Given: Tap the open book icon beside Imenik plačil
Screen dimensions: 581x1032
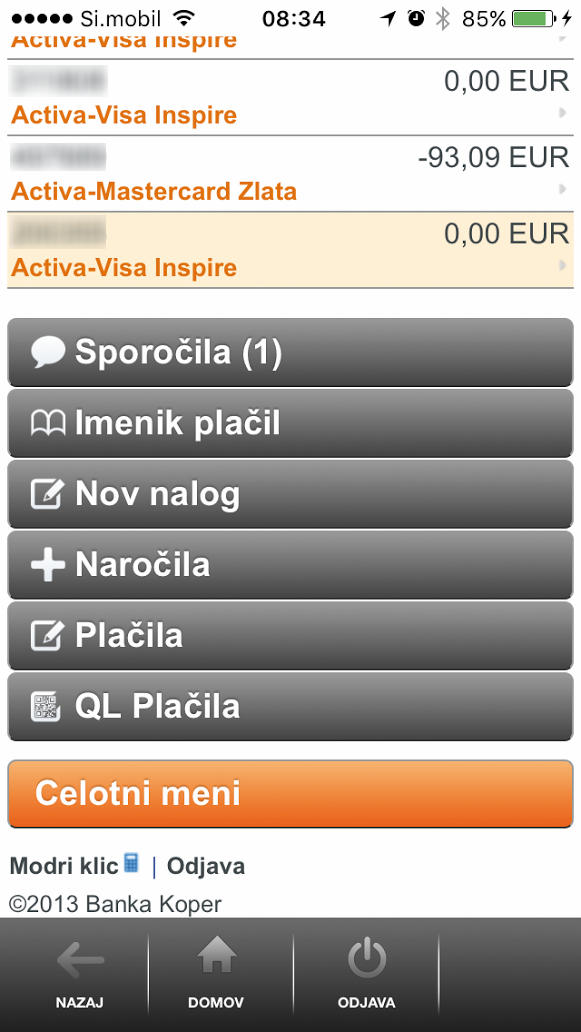Looking at the screenshot, I should coord(47,423).
